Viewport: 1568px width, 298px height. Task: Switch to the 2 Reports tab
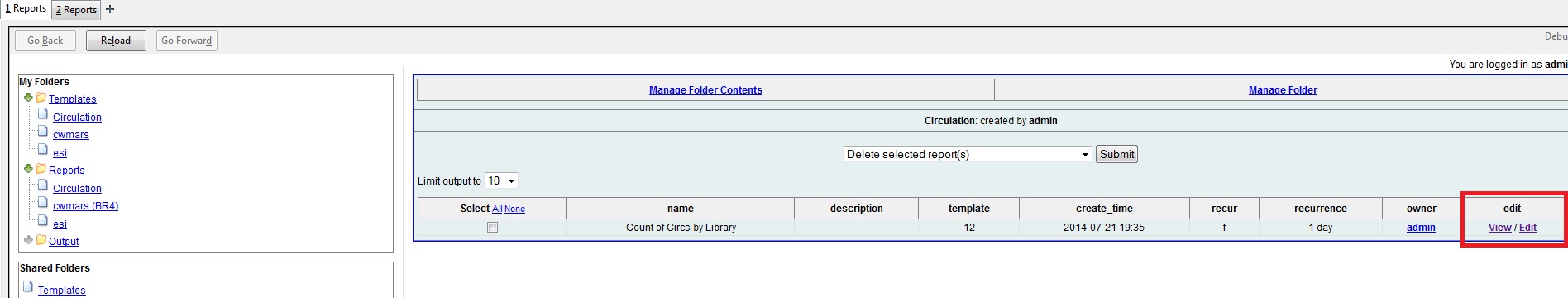pos(76,10)
